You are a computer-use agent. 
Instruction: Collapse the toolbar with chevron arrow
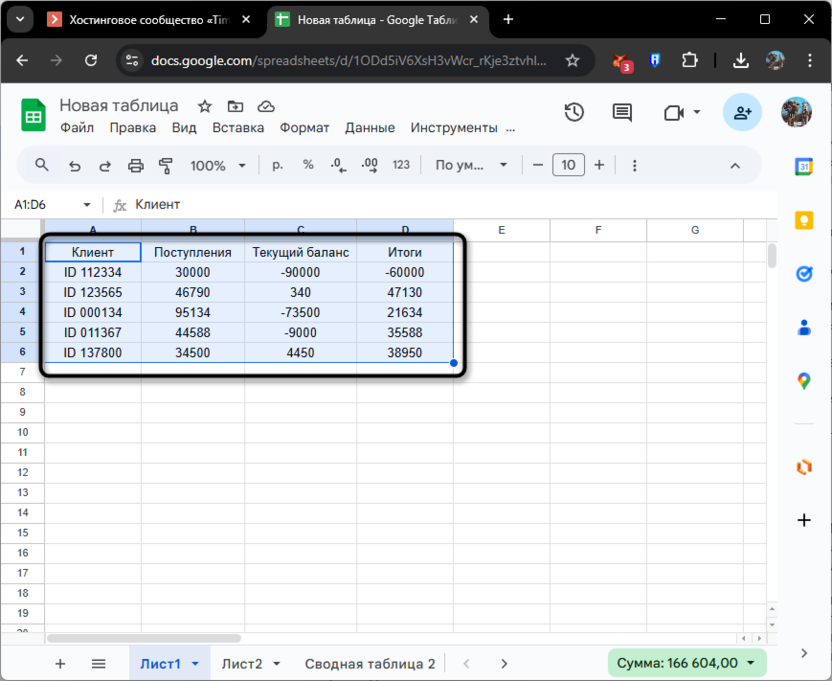pyautogui.click(x=735, y=166)
